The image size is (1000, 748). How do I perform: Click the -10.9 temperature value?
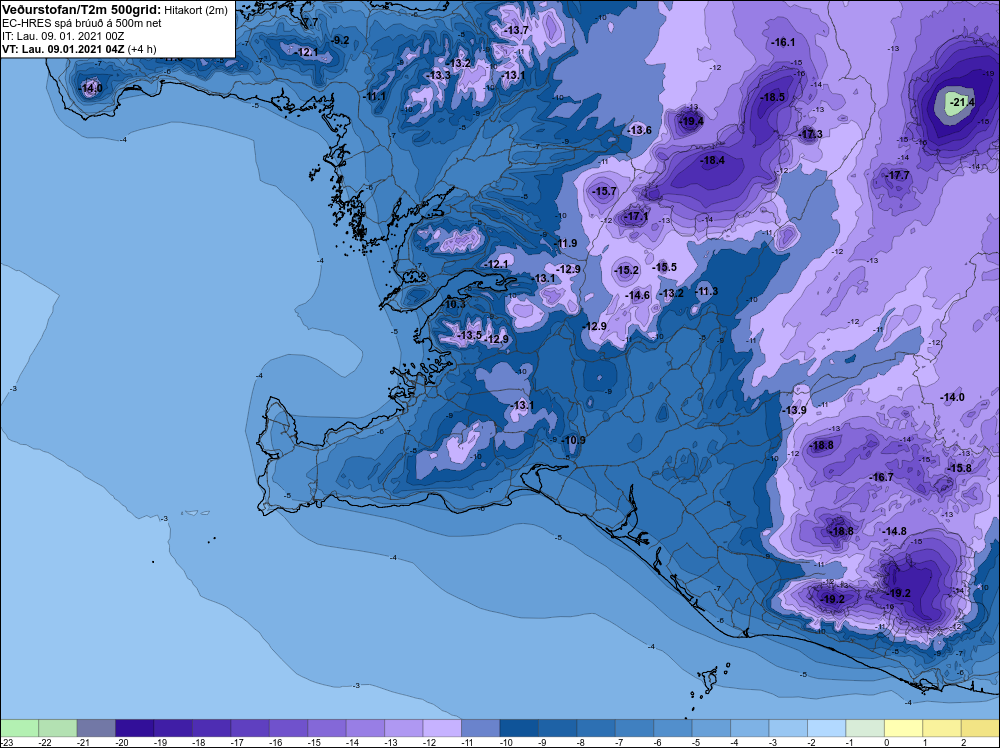pos(573,440)
